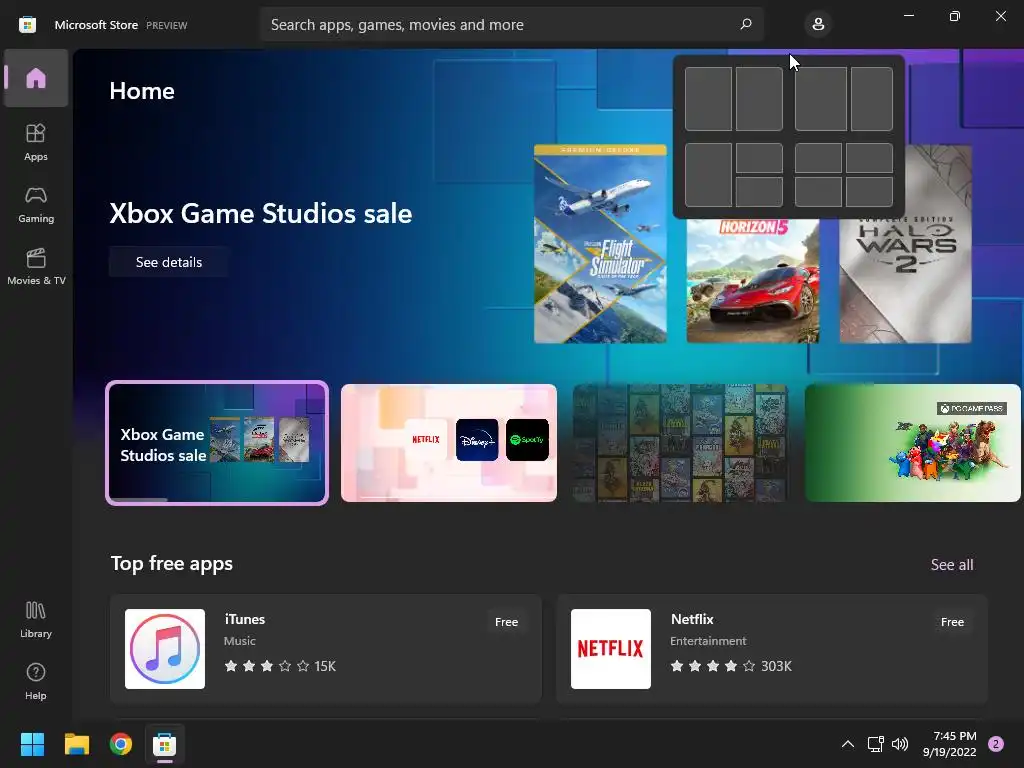Snap window to tall left zone of three-zone layout

point(708,175)
